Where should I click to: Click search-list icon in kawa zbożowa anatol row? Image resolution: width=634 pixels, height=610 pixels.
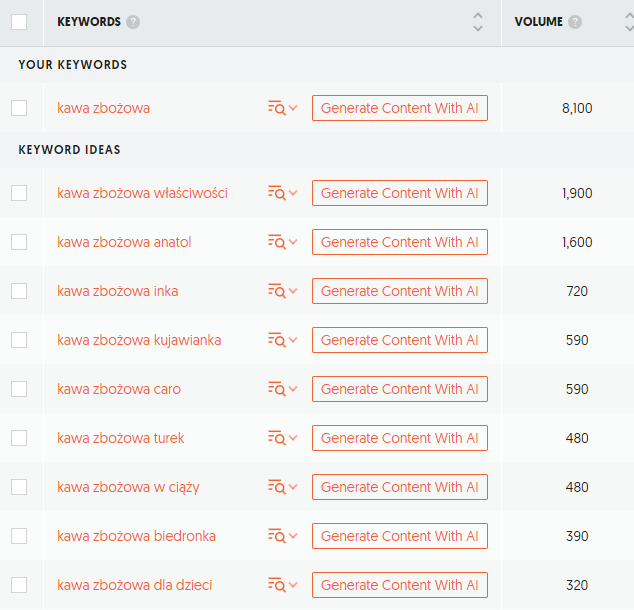point(277,242)
